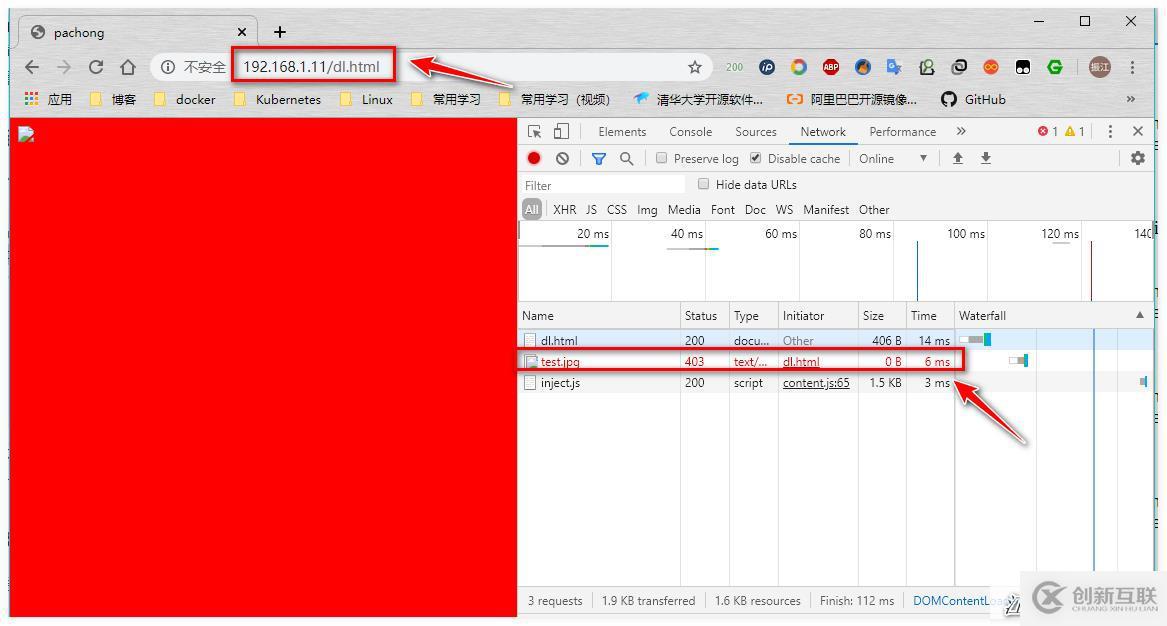Click the content.js:65 initiator link

[x=816, y=383]
